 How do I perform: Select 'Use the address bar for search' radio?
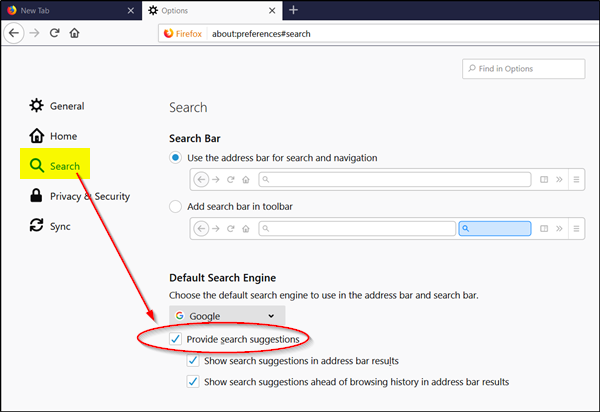pyautogui.click(x=176, y=158)
